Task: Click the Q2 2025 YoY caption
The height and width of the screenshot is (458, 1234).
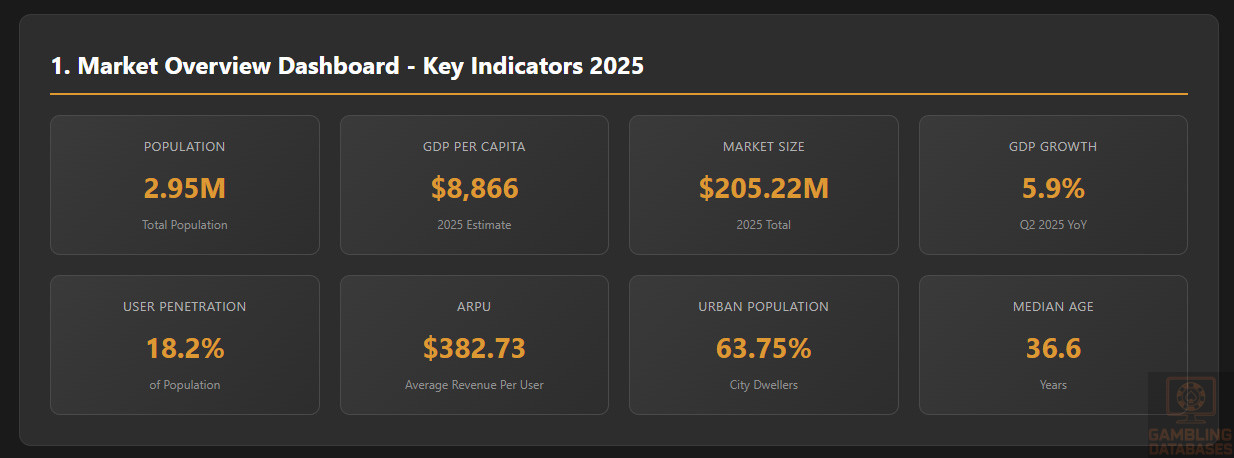Action: pyautogui.click(x=1053, y=225)
